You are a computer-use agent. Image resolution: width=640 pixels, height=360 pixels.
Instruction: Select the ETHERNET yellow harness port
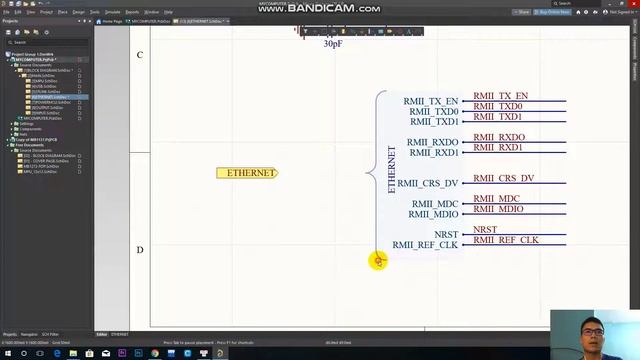[247, 173]
